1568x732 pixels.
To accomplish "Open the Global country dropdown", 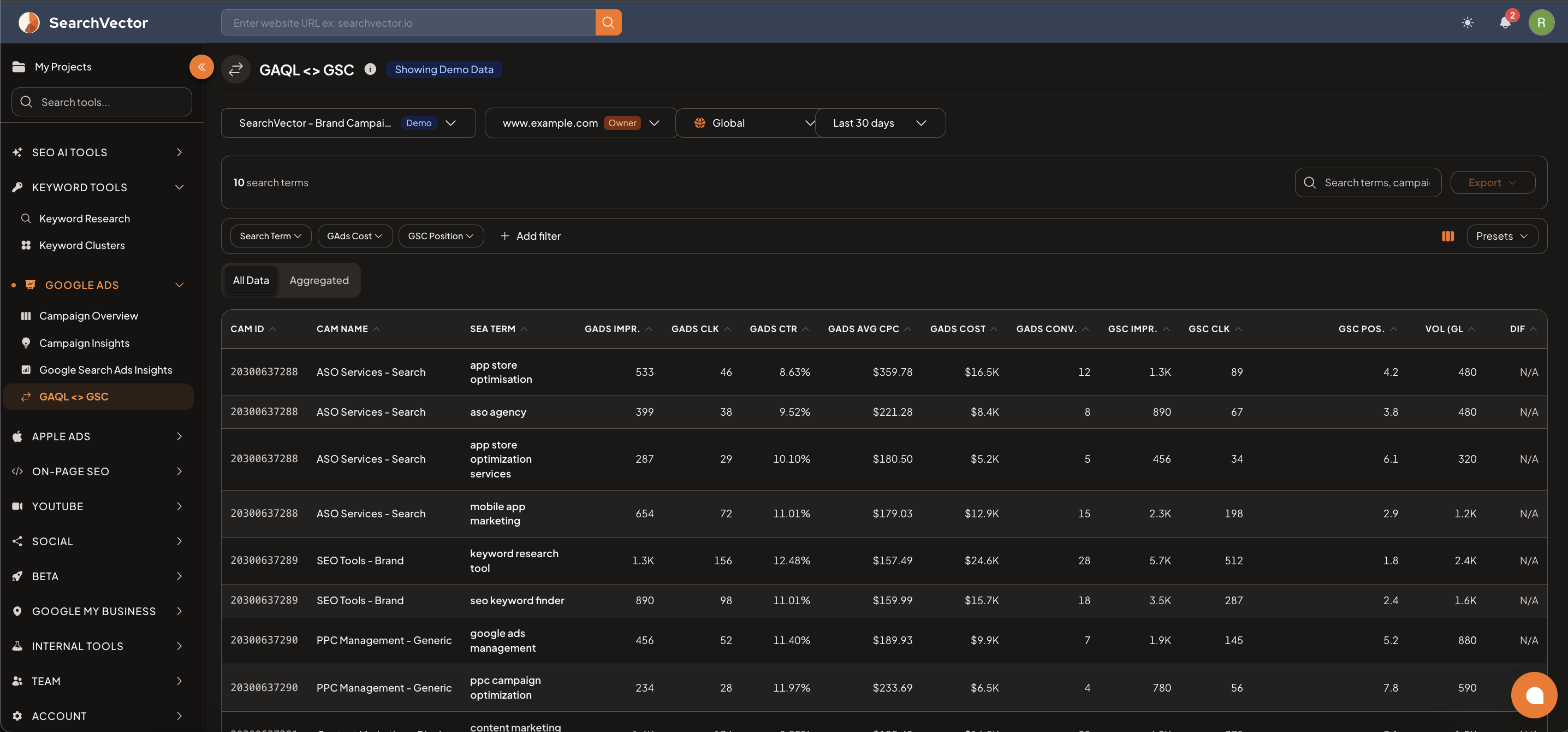I will point(746,123).
